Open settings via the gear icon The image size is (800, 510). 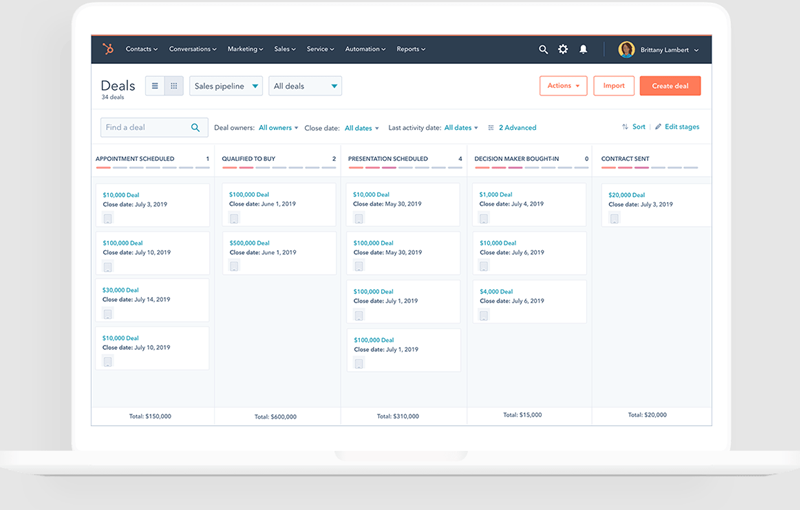[x=563, y=49]
